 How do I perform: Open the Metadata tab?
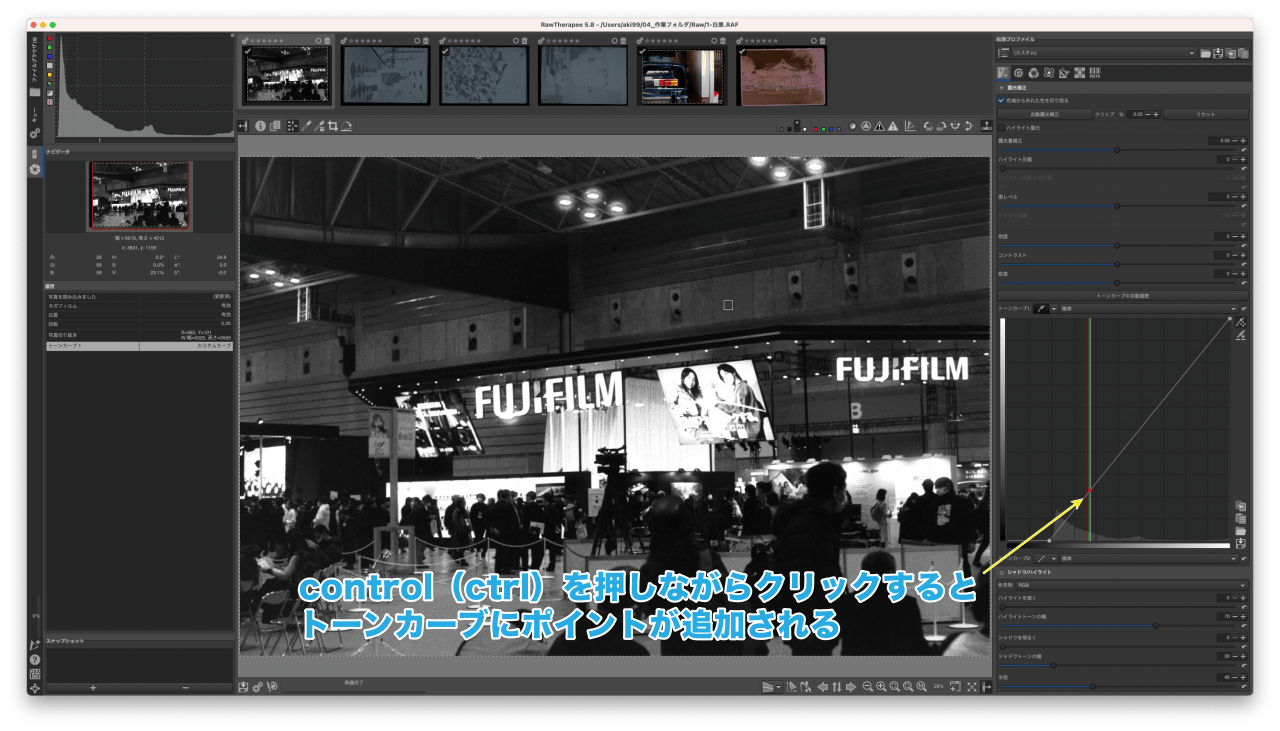pyautogui.click(x=1095, y=72)
